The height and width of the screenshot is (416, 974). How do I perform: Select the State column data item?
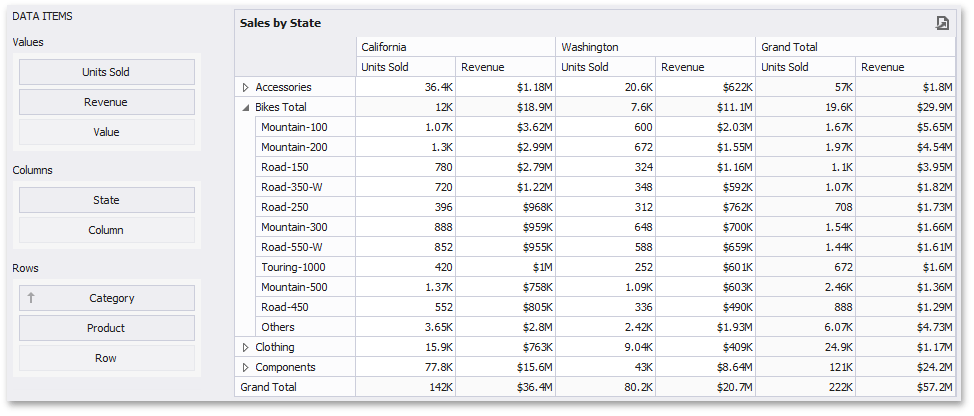point(106,200)
